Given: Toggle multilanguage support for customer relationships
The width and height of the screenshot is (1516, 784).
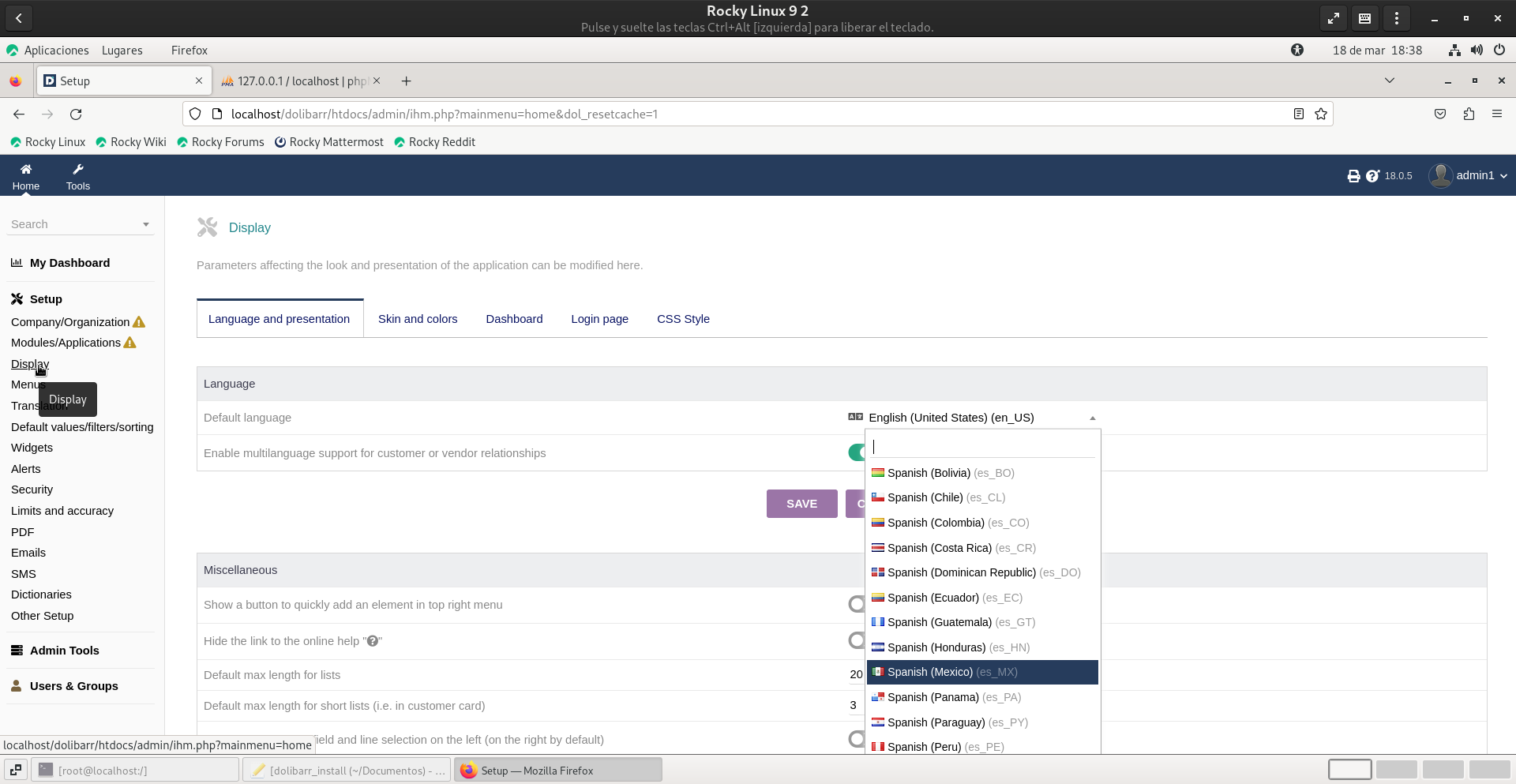Looking at the screenshot, I should pos(857,452).
